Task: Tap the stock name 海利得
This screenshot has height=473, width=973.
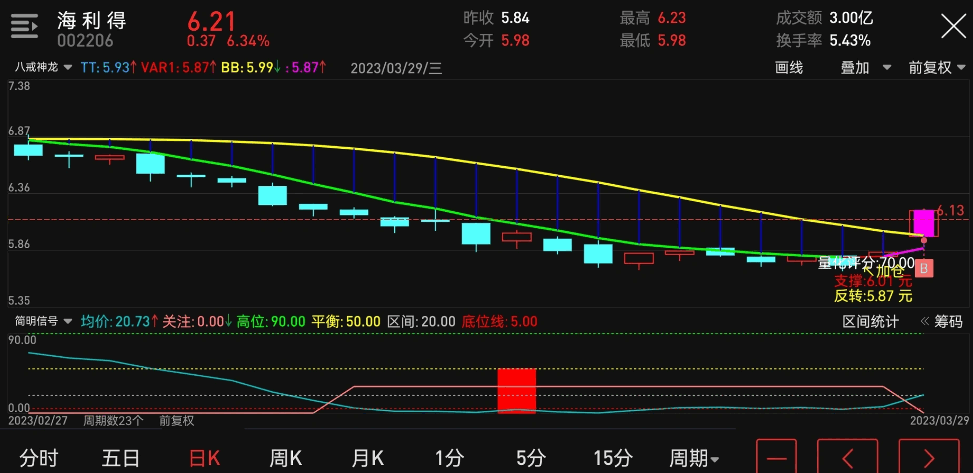Action: coord(92,20)
